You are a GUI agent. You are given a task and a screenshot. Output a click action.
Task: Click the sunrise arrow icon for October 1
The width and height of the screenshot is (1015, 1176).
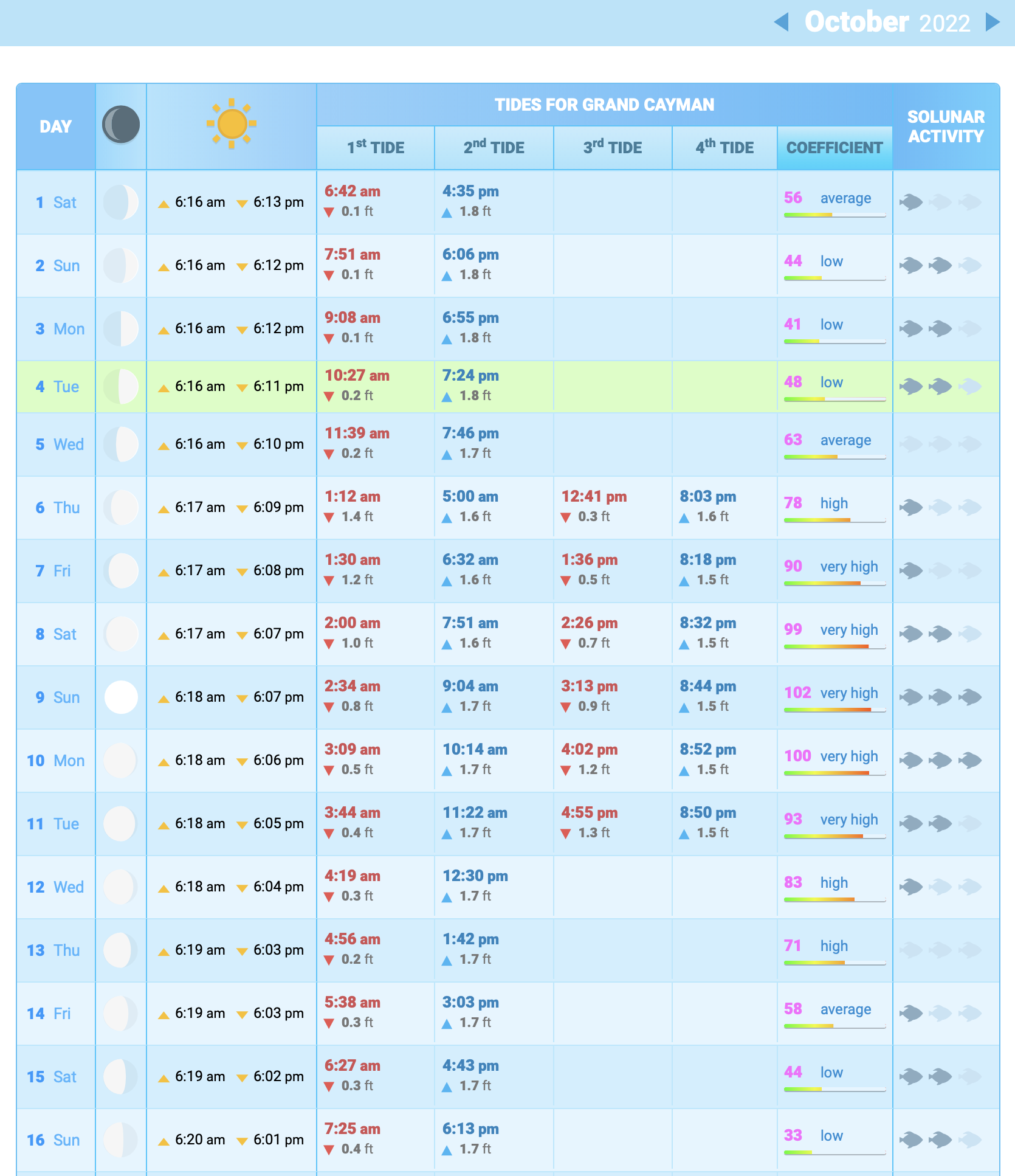pyautogui.click(x=163, y=204)
